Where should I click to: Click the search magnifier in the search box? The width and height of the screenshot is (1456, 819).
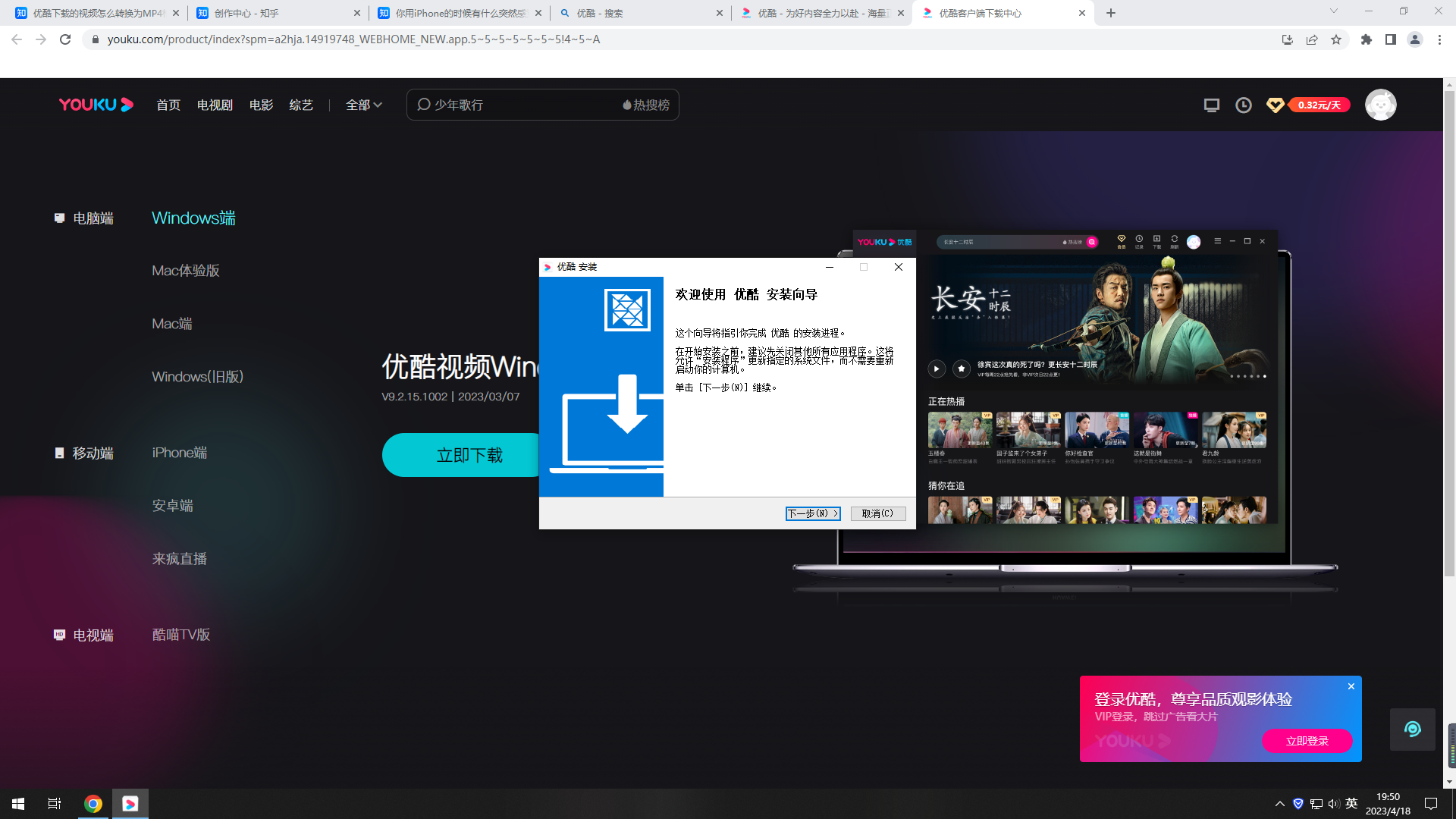pos(424,105)
